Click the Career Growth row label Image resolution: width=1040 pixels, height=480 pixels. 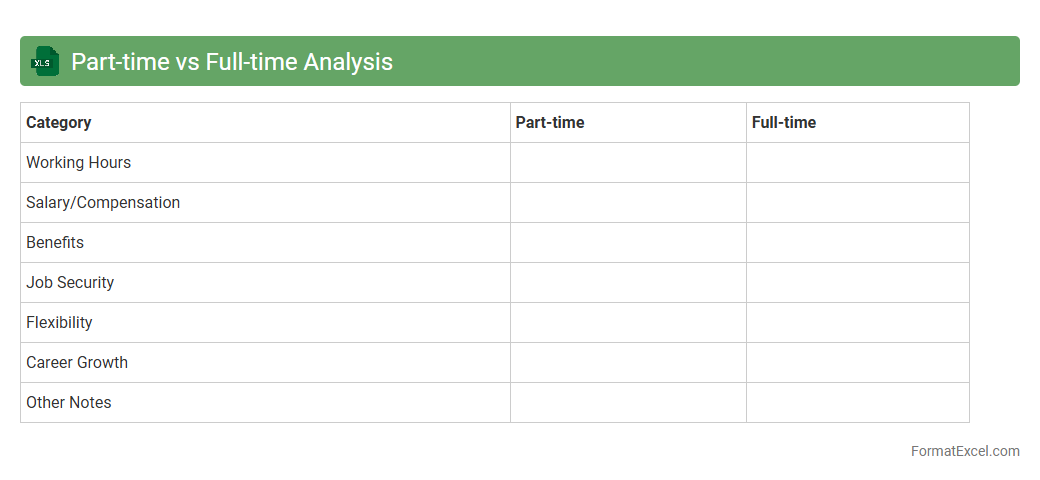point(77,363)
